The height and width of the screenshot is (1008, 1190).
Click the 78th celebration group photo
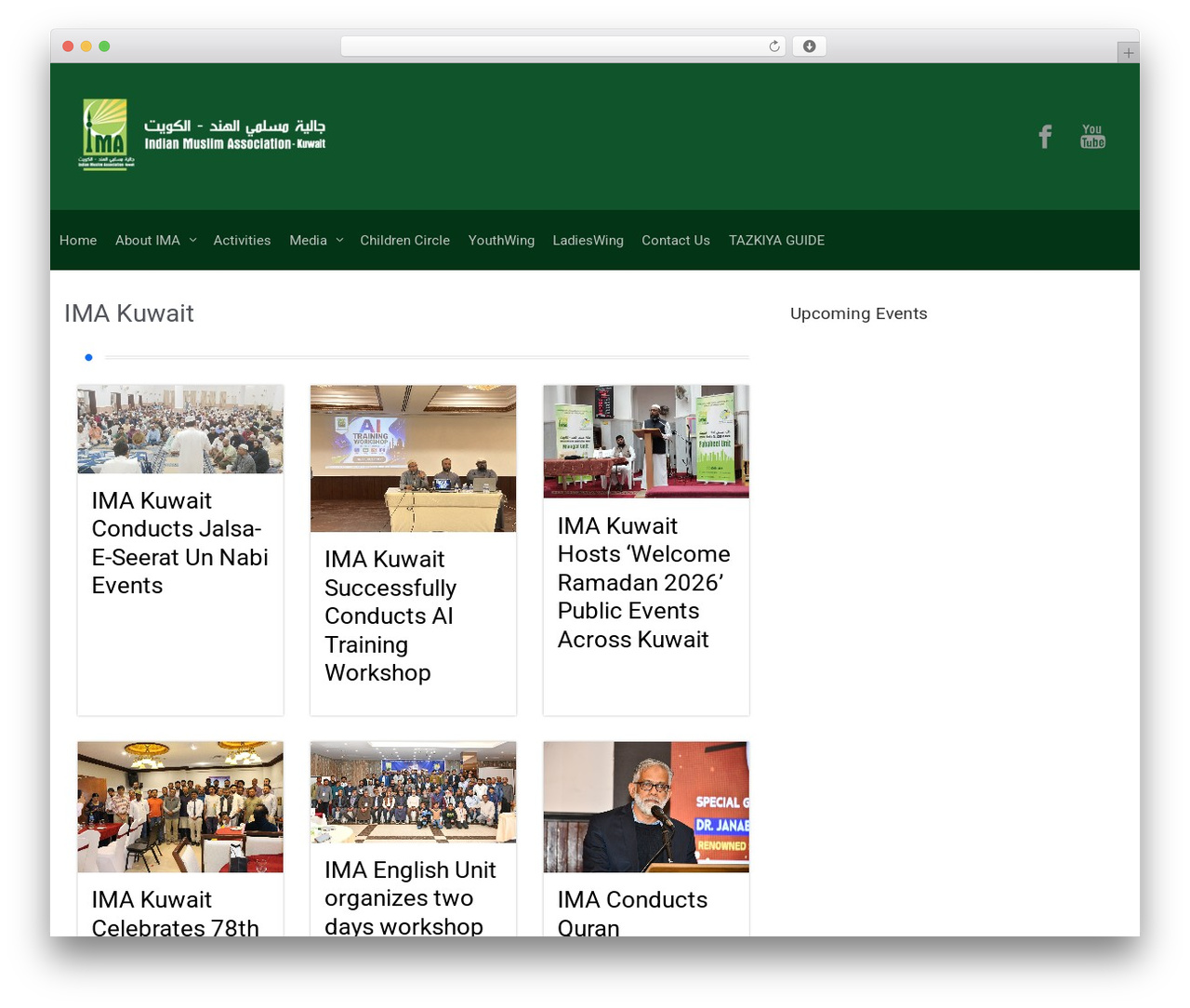coord(180,807)
